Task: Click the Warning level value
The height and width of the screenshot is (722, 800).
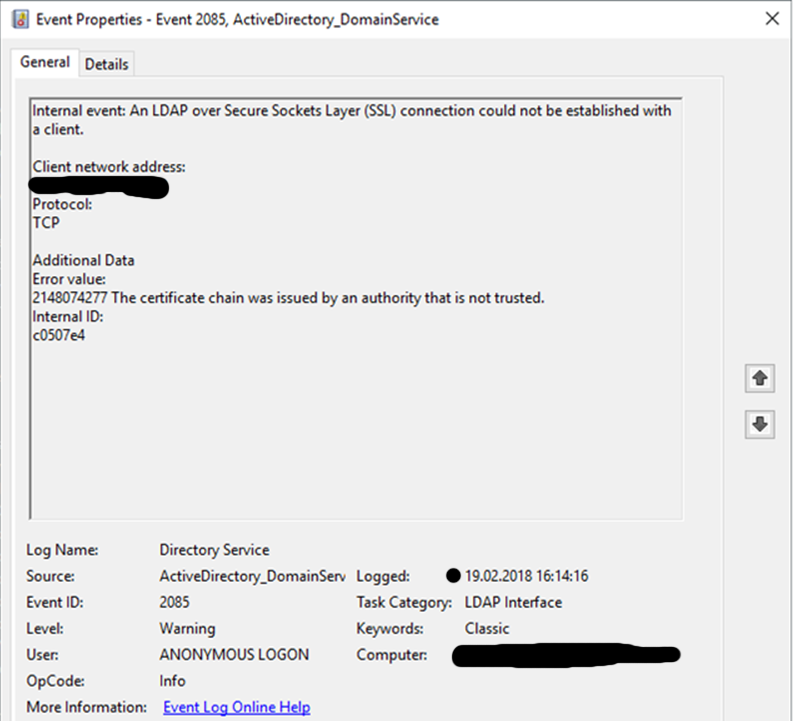Action: [187, 629]
